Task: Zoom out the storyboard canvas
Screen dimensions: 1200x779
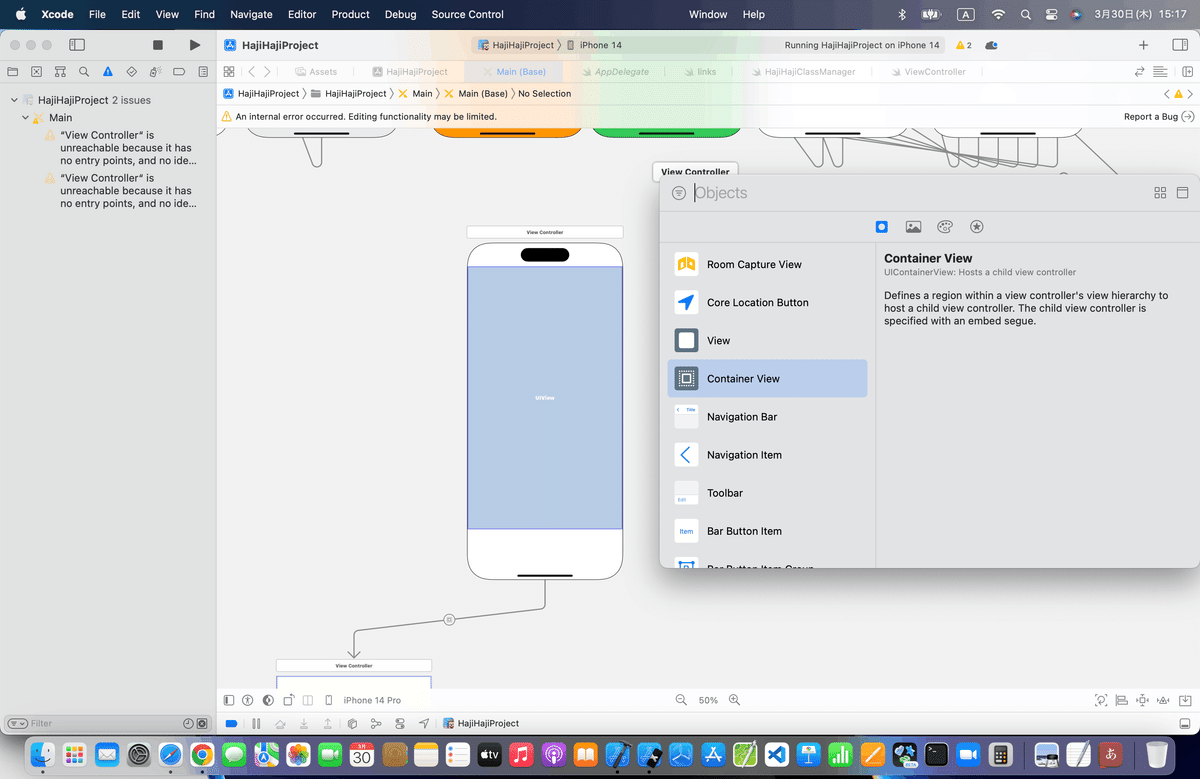Action: point(681,700)
